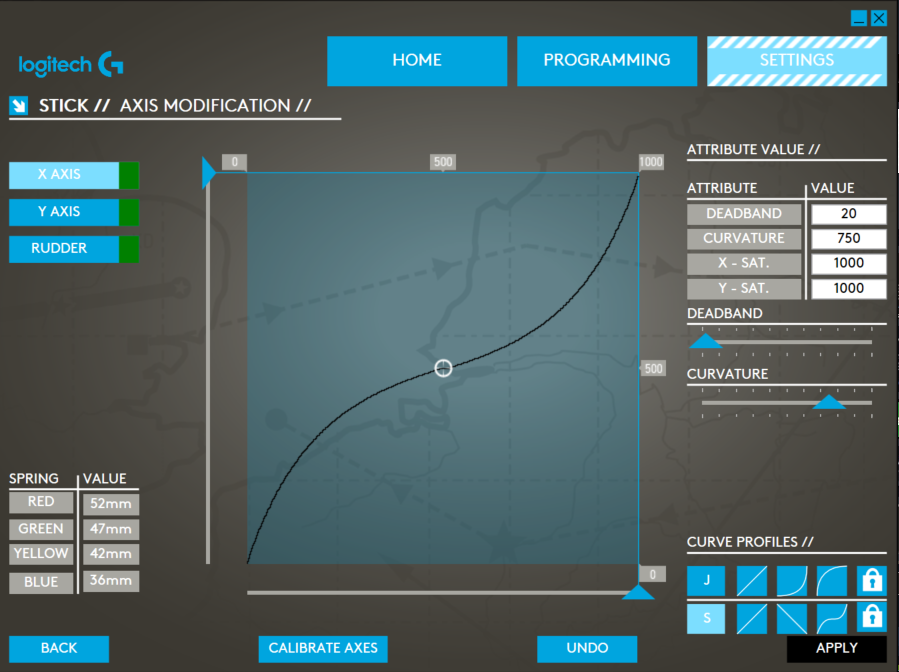
Task: Click the 0 marker on top scale
Action: coord(234,162)
